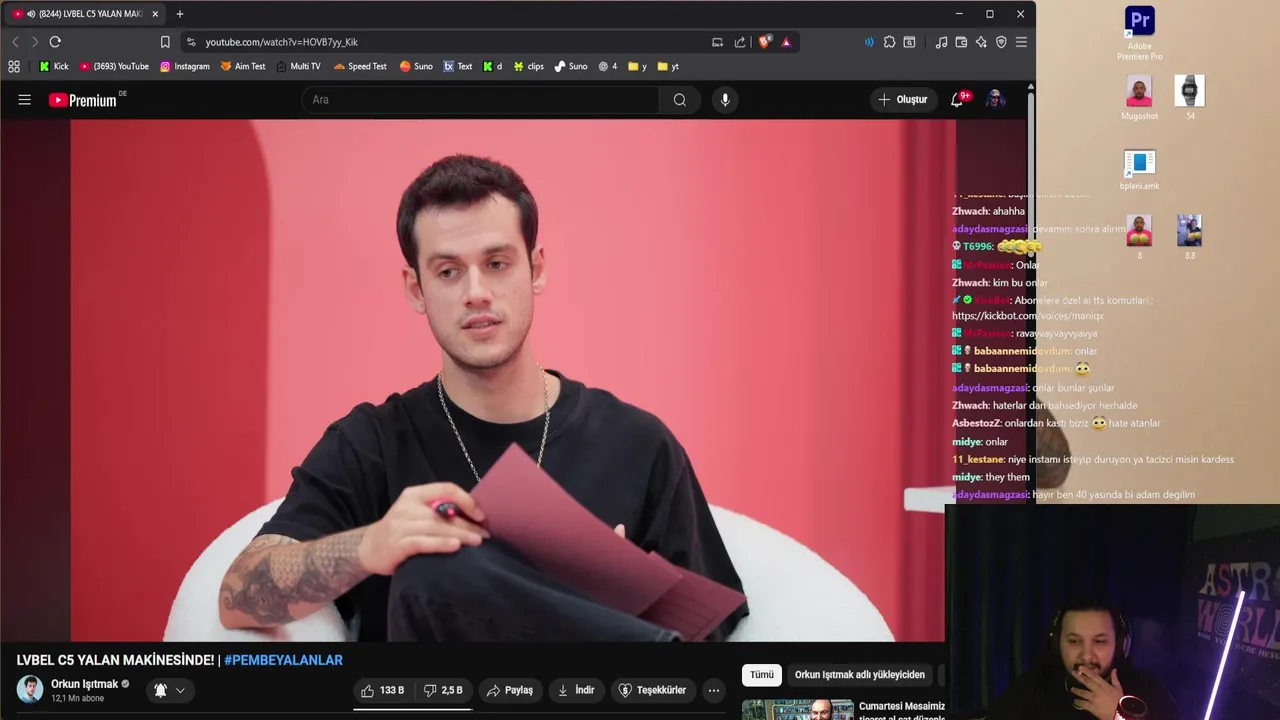Dislike the video with 2,5 B thumbs-down

pyautogui.click(x=443, y=690)
